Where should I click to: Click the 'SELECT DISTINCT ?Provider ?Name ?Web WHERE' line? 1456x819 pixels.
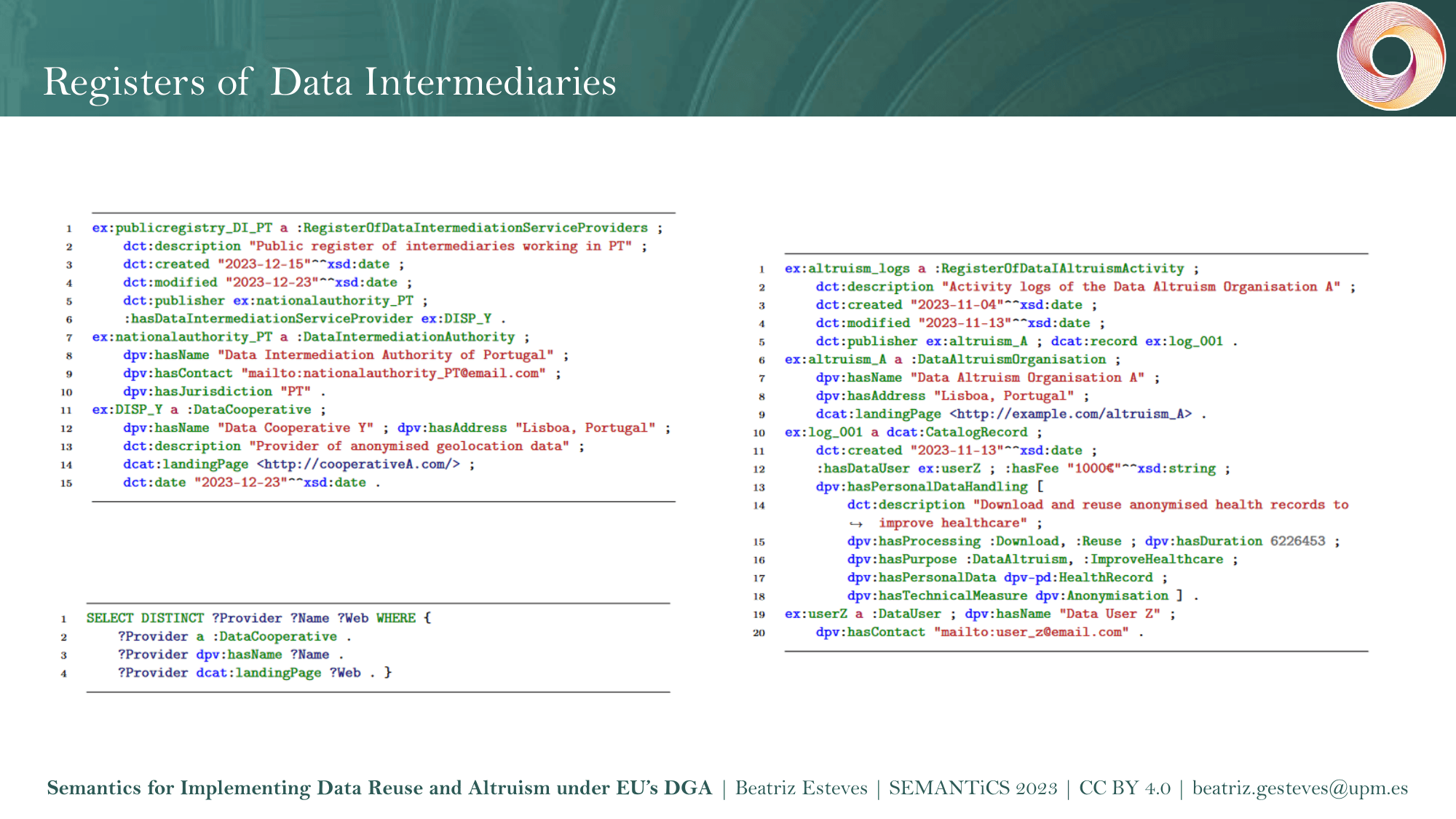[258, 618]
